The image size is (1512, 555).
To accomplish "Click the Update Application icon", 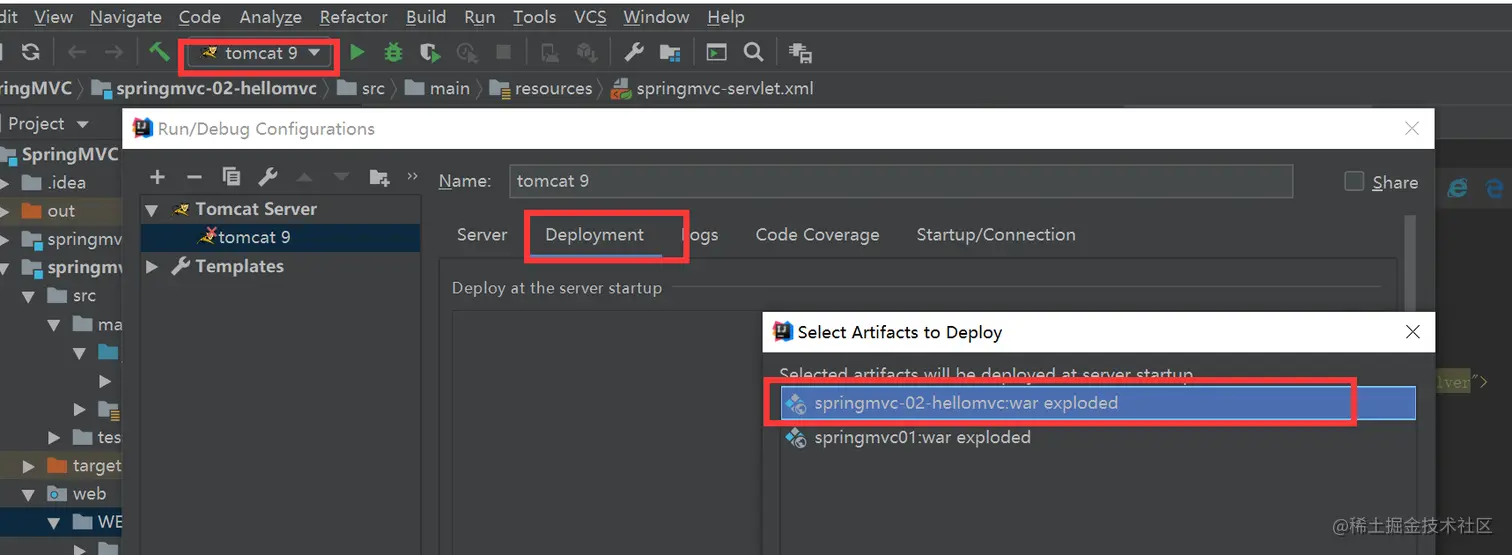I will point(550,52).
